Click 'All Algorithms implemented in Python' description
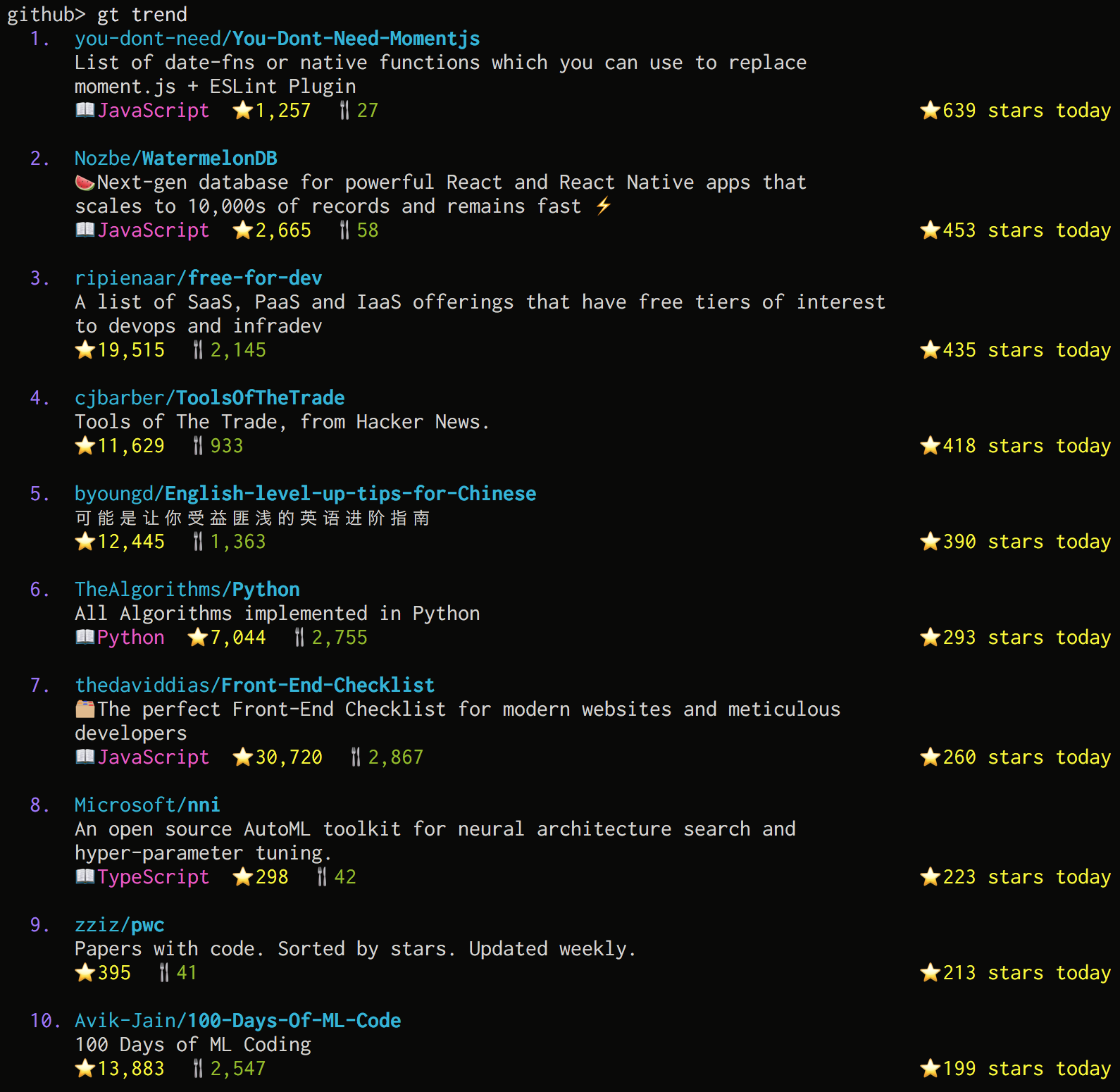The image size is (1120, 1092). click(278, 614)
